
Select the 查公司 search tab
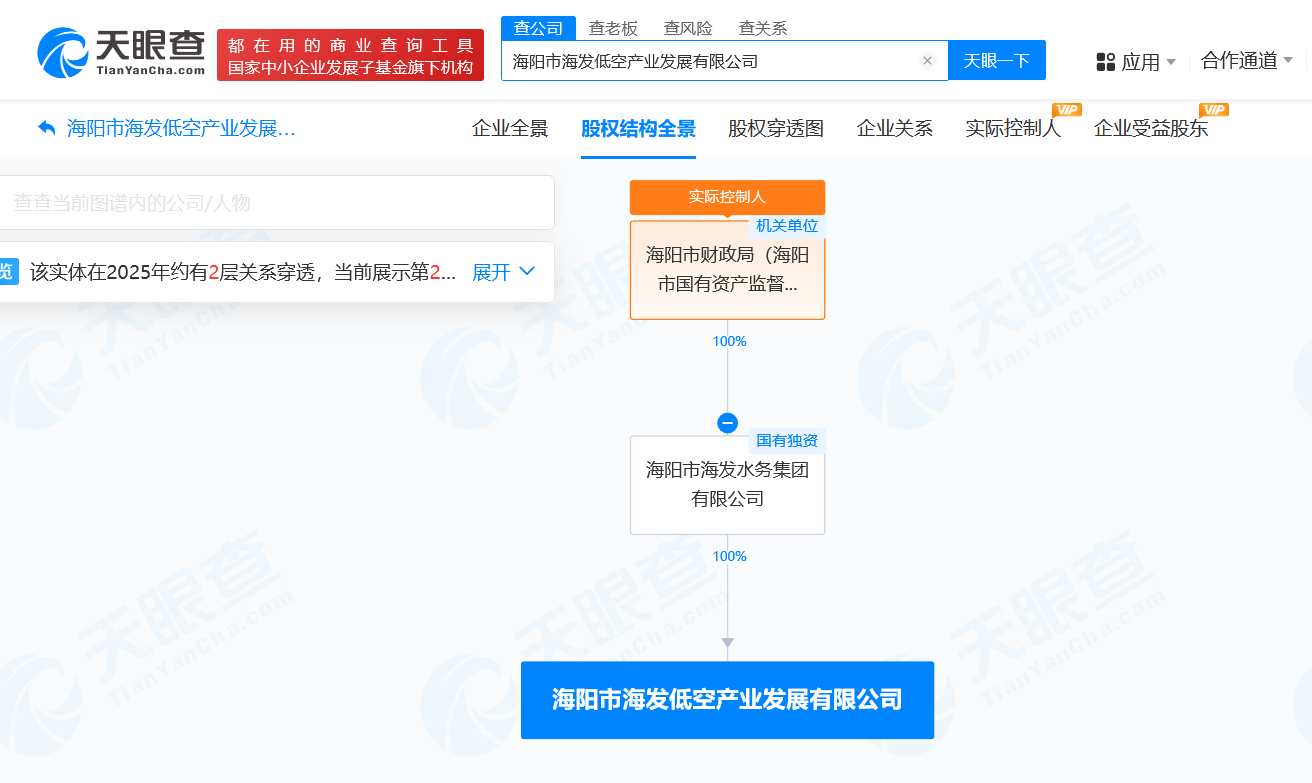point(538,28)
